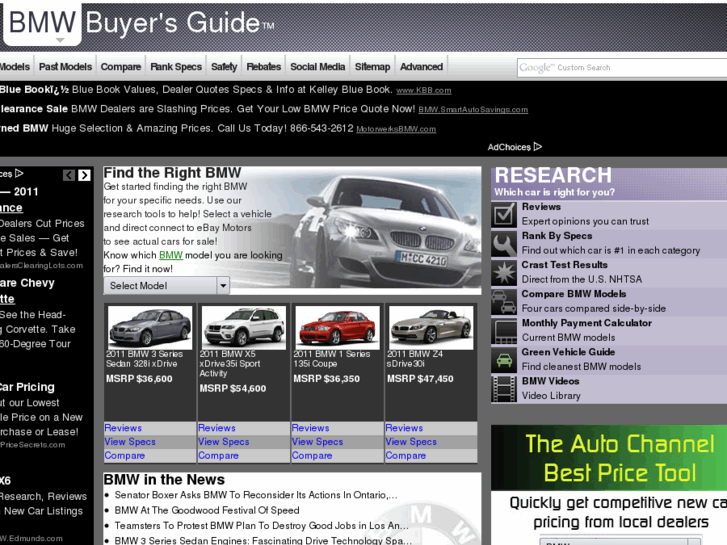Screen dimensions: 727x545
Task: Open the Goodwood Festival Of Speed headline
Action: point(207,510)
